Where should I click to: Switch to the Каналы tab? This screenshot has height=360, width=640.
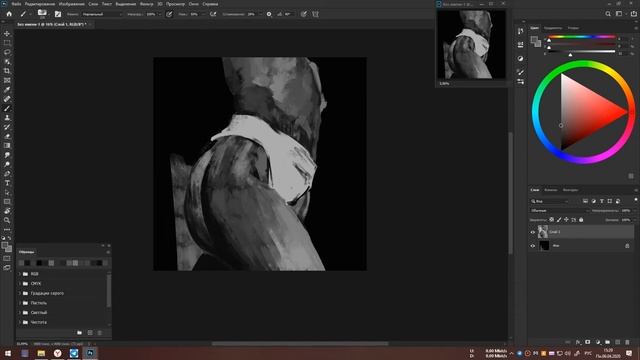click(551, 190)
